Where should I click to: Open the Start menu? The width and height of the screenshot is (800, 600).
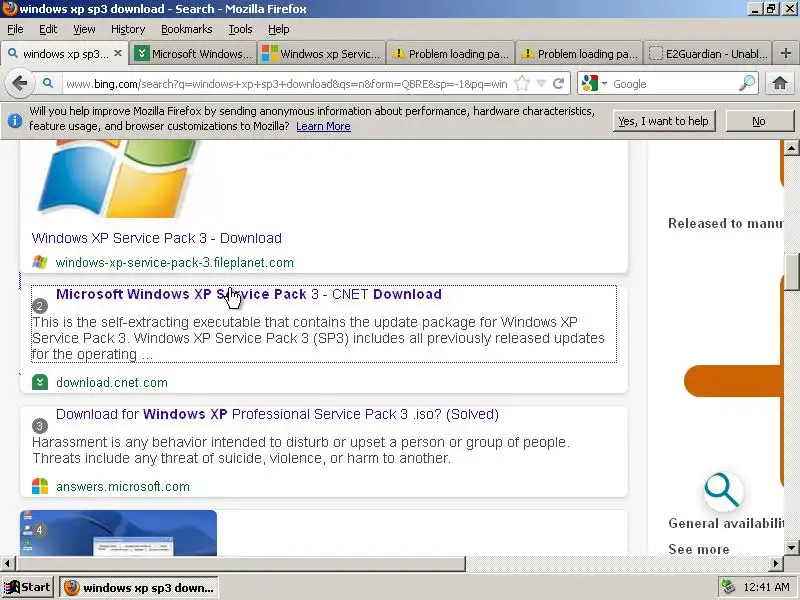(x=28, y=587)
